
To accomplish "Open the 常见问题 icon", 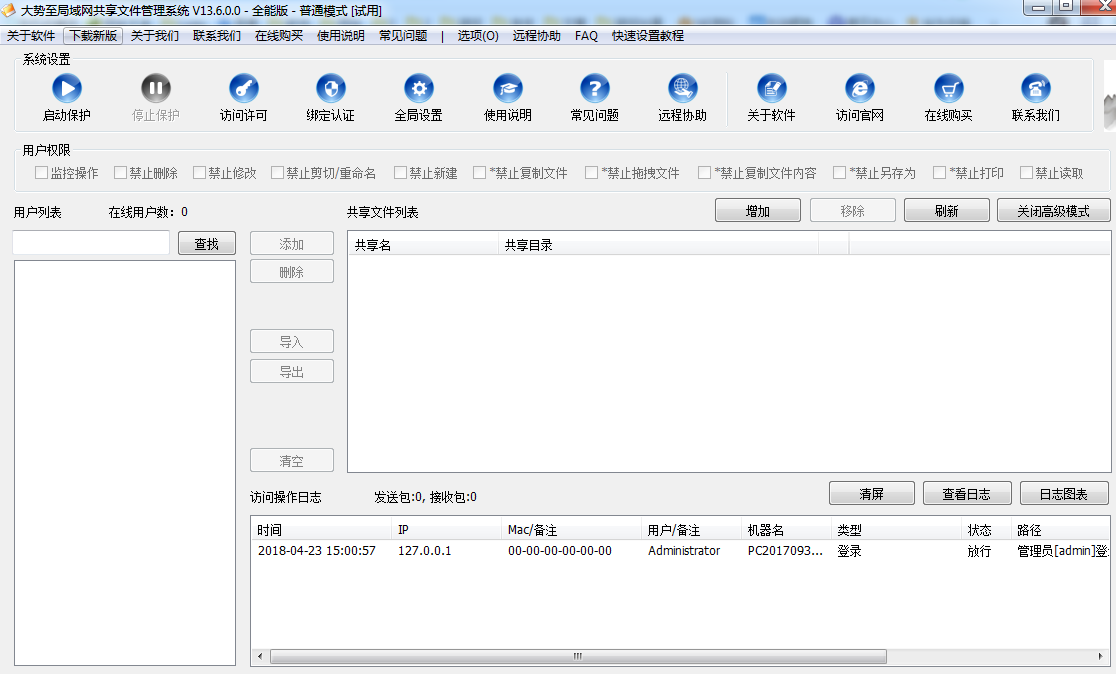I will click(594, 89).
